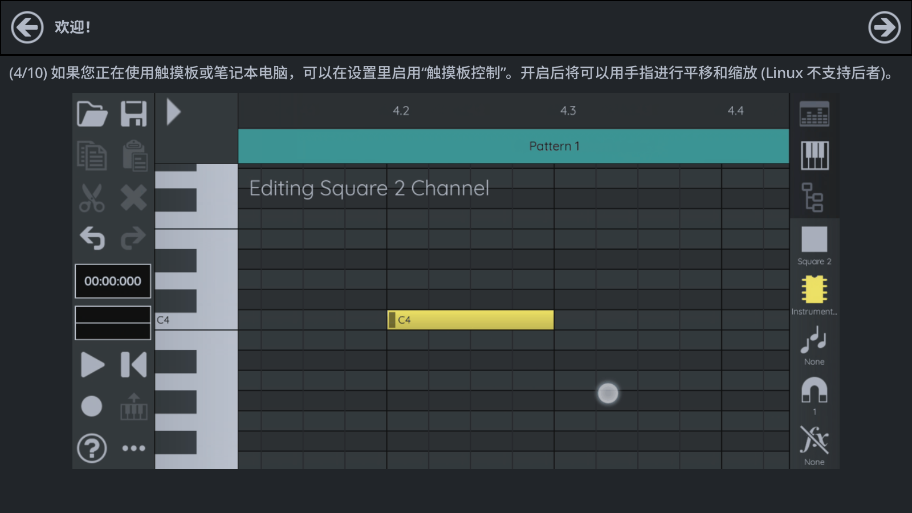Open the arpeggio notes None option
The width and height of the screenshot is (912, 513).
[x=814, y=345]
